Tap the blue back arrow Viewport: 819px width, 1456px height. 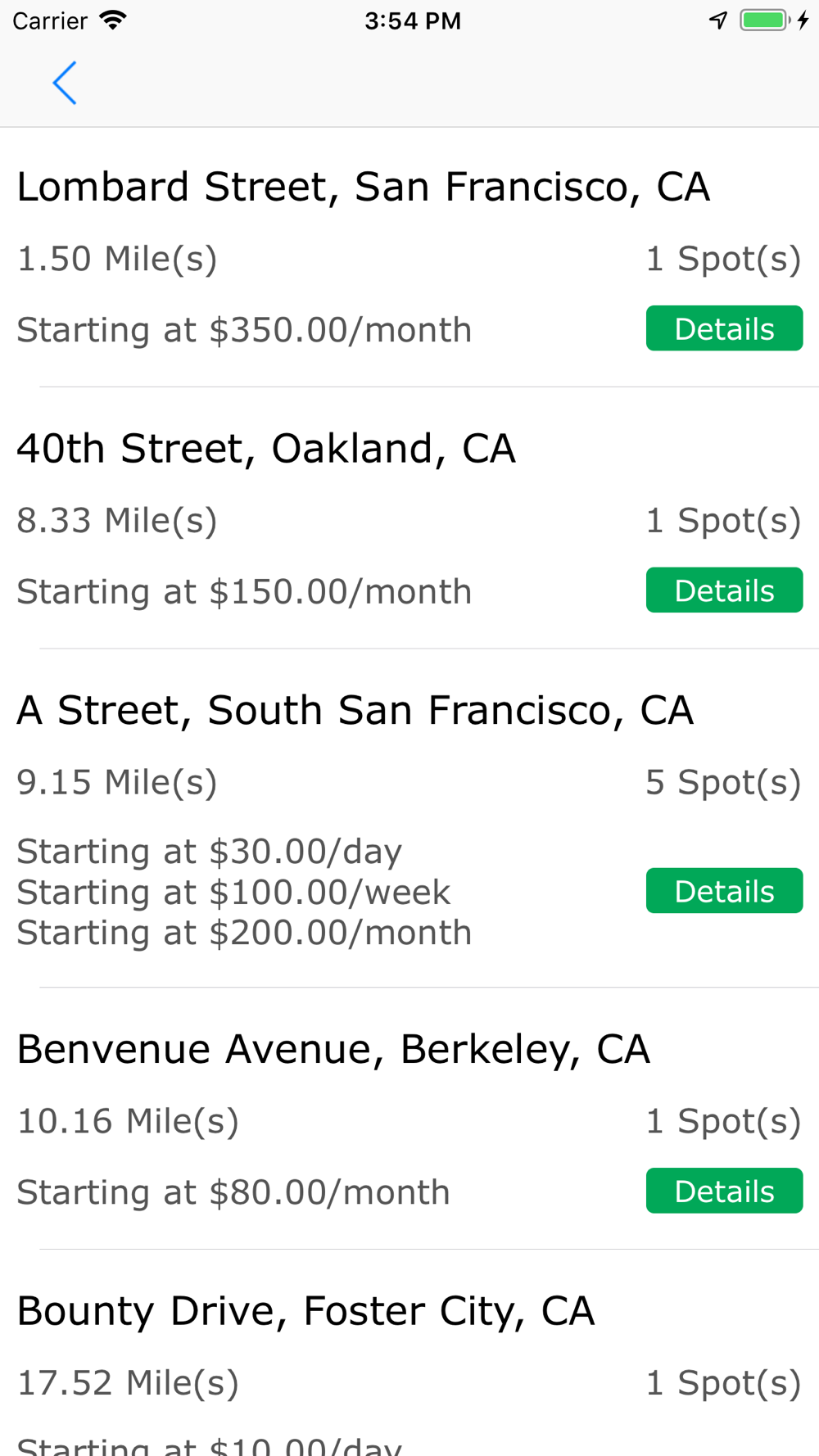coord(64,83)
